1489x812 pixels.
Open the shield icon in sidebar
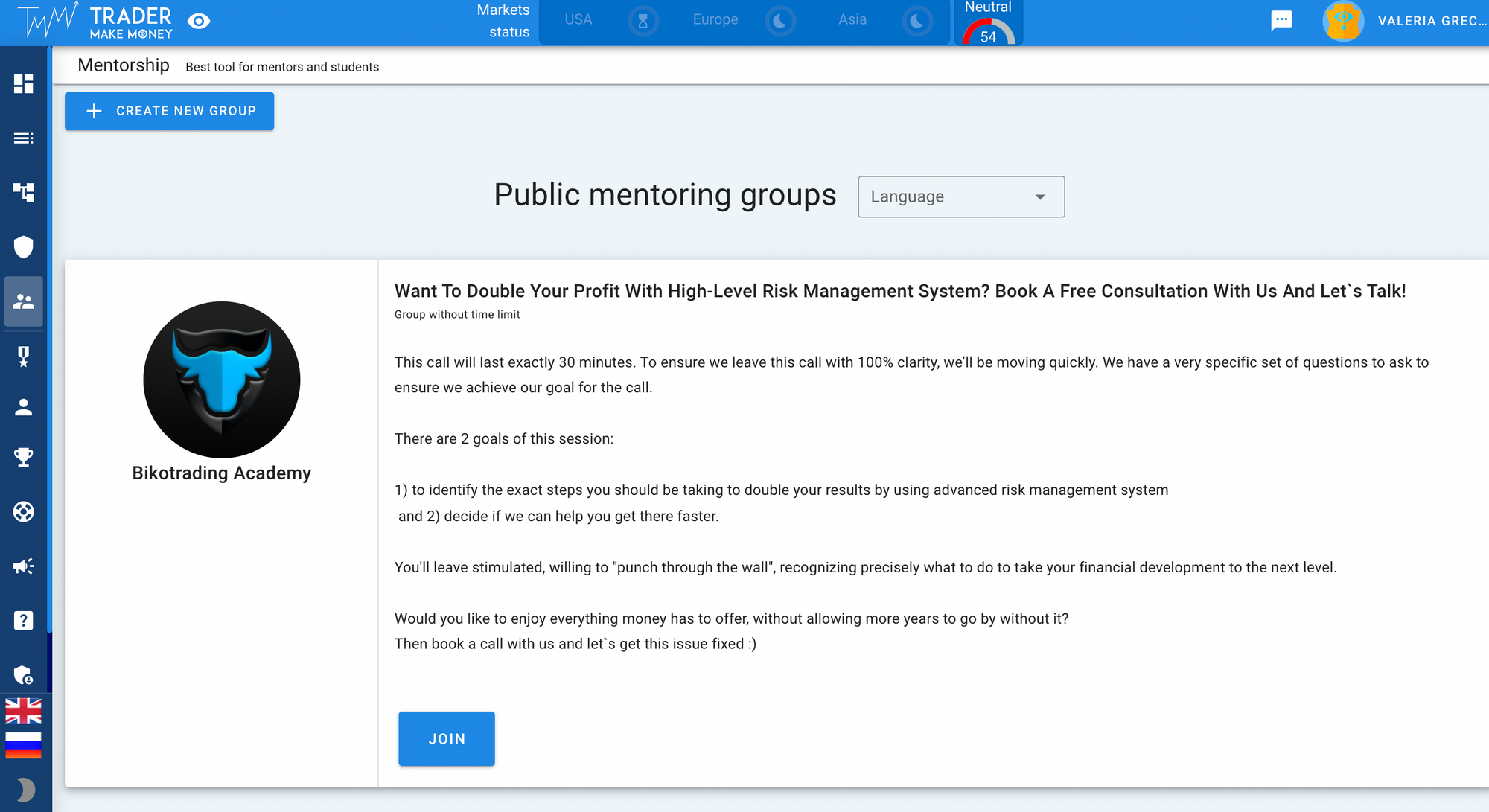pos(24,246)
